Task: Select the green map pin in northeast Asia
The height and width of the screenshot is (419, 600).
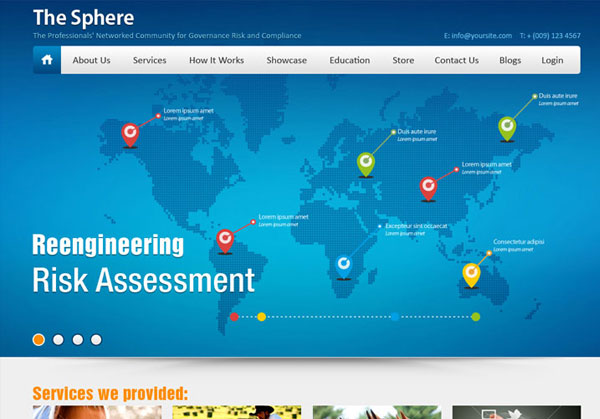Action: [507, 126]
